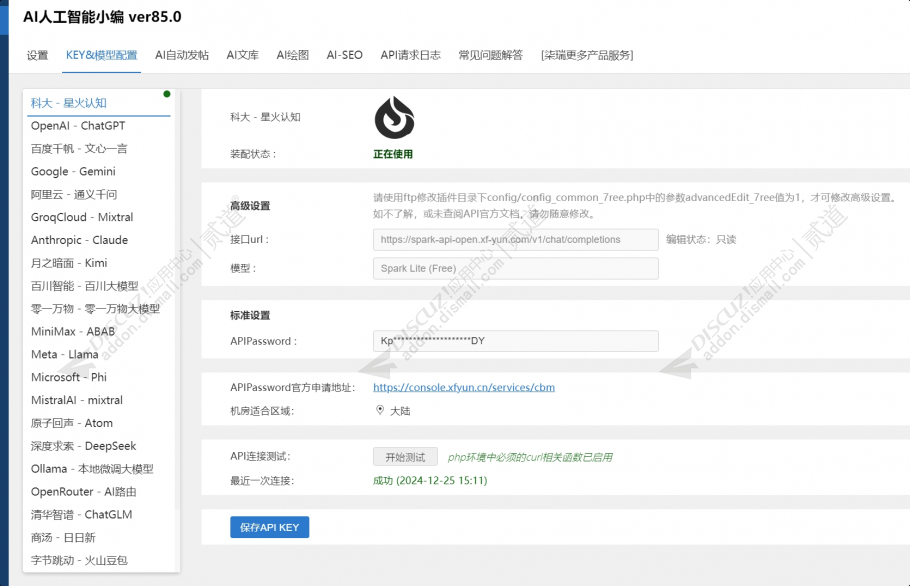Click the location pin icon beside 大陆
Image resolution: width=910 pixels, height=586 pixels.
pyautogui.click(x=380, y=410)
